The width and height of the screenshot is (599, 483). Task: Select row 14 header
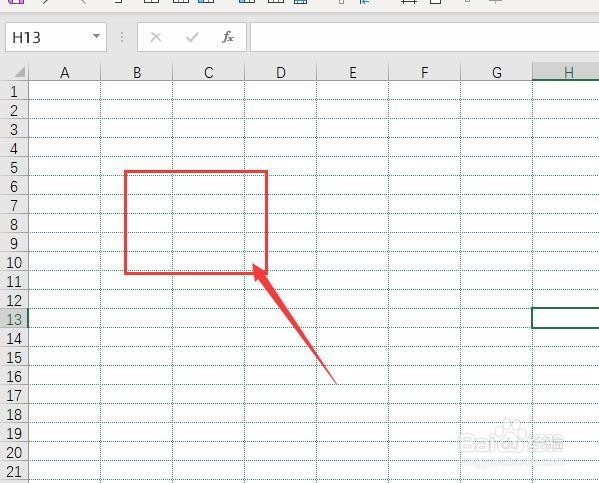tap(14, 338)
